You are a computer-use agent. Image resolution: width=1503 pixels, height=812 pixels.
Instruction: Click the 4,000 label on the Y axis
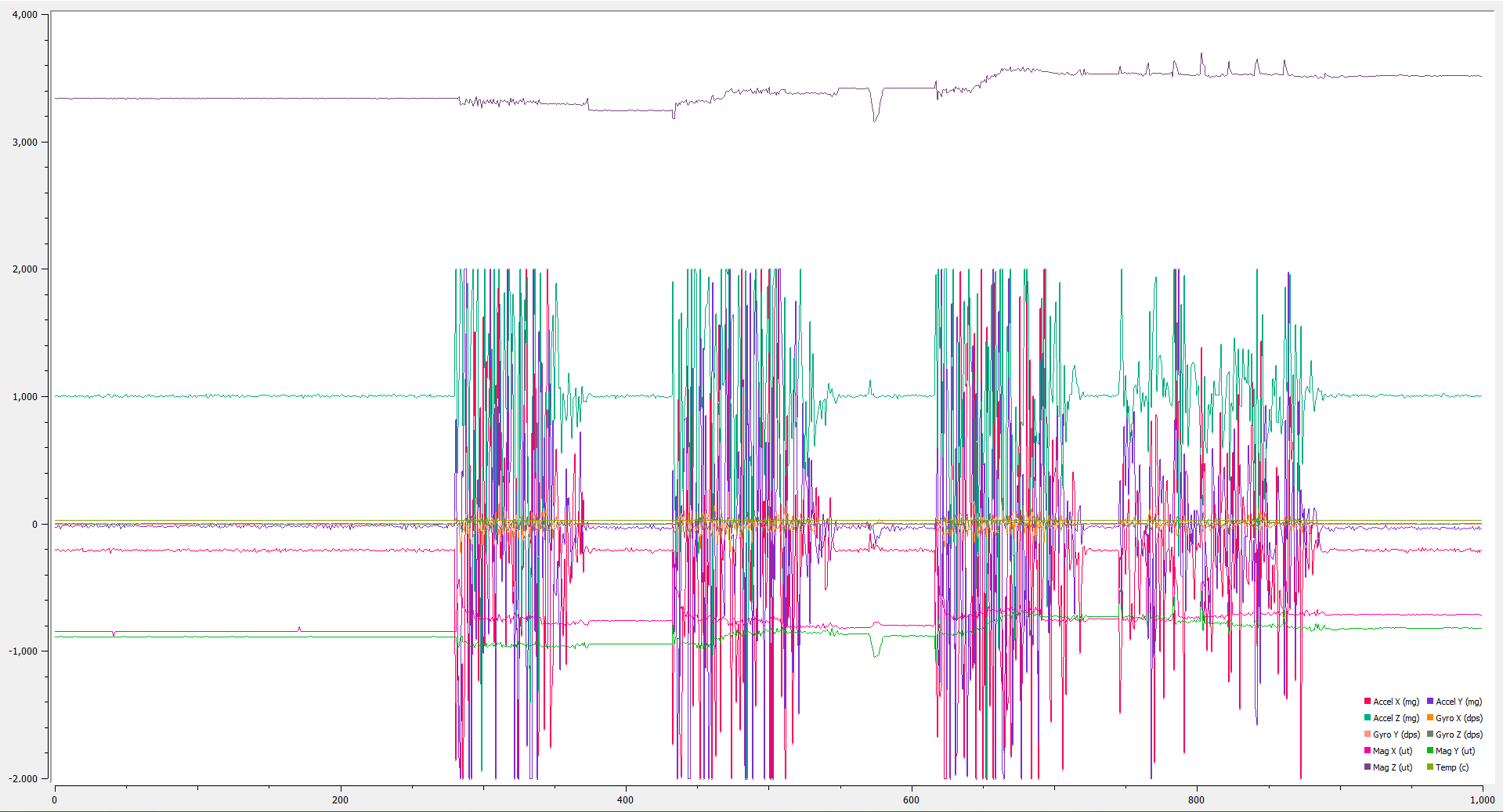[25, 15]
